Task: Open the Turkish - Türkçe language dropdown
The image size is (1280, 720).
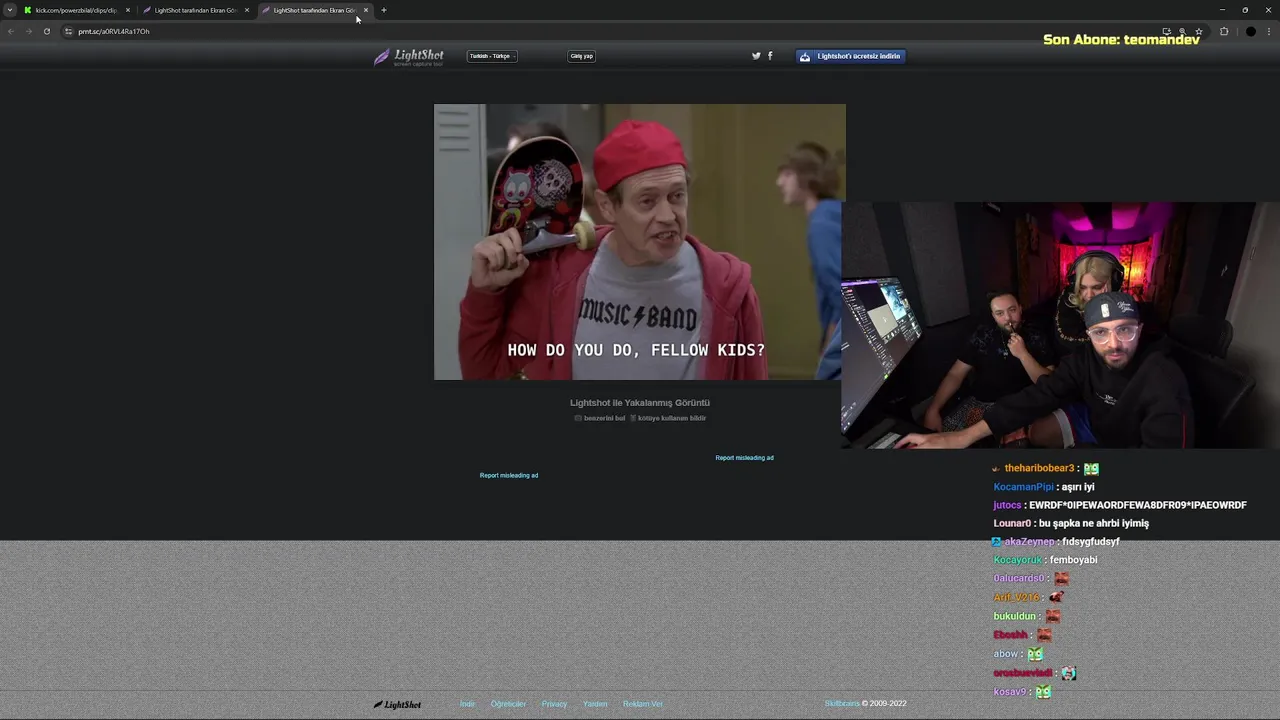Action: (492, 56)
